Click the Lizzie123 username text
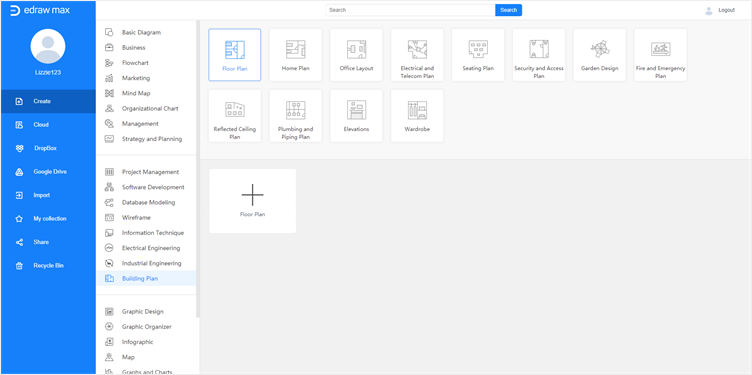 (x=48, y=72)
